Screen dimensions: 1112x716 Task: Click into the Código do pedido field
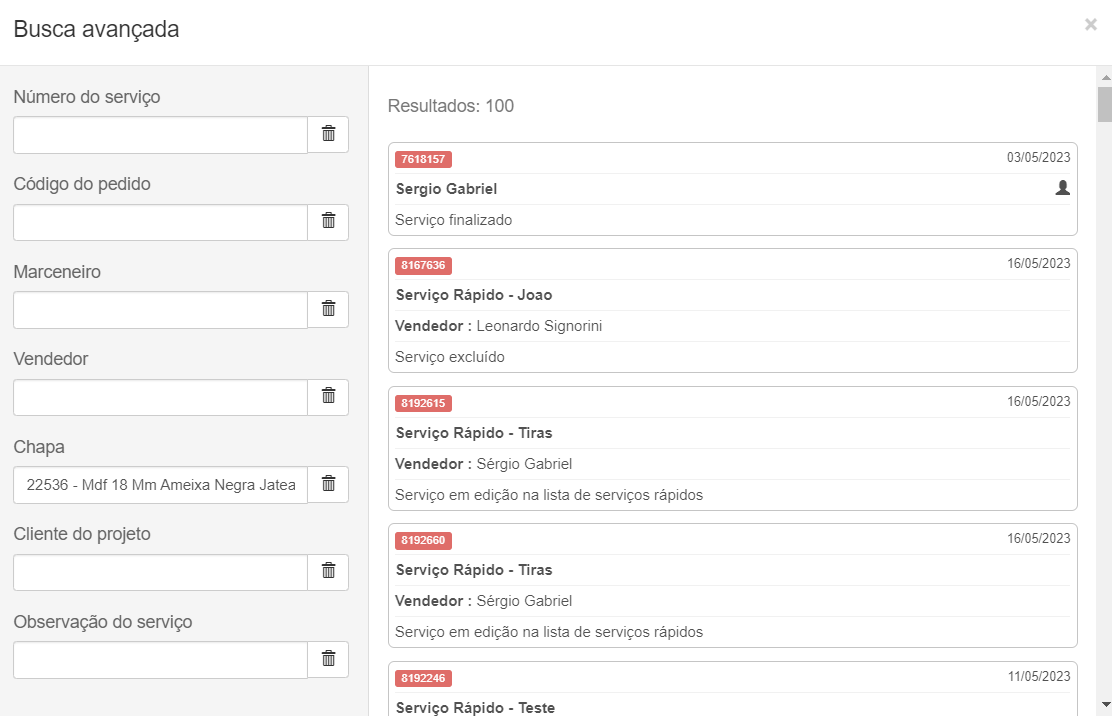tap(160, 222)
